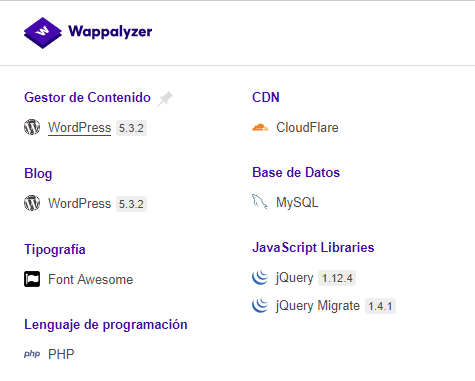Image resolution: width=475 pixels, height=381 pixels.
Task: Click the jQuery Migrate 1.4.1 version badge
Action: [380, 306]
